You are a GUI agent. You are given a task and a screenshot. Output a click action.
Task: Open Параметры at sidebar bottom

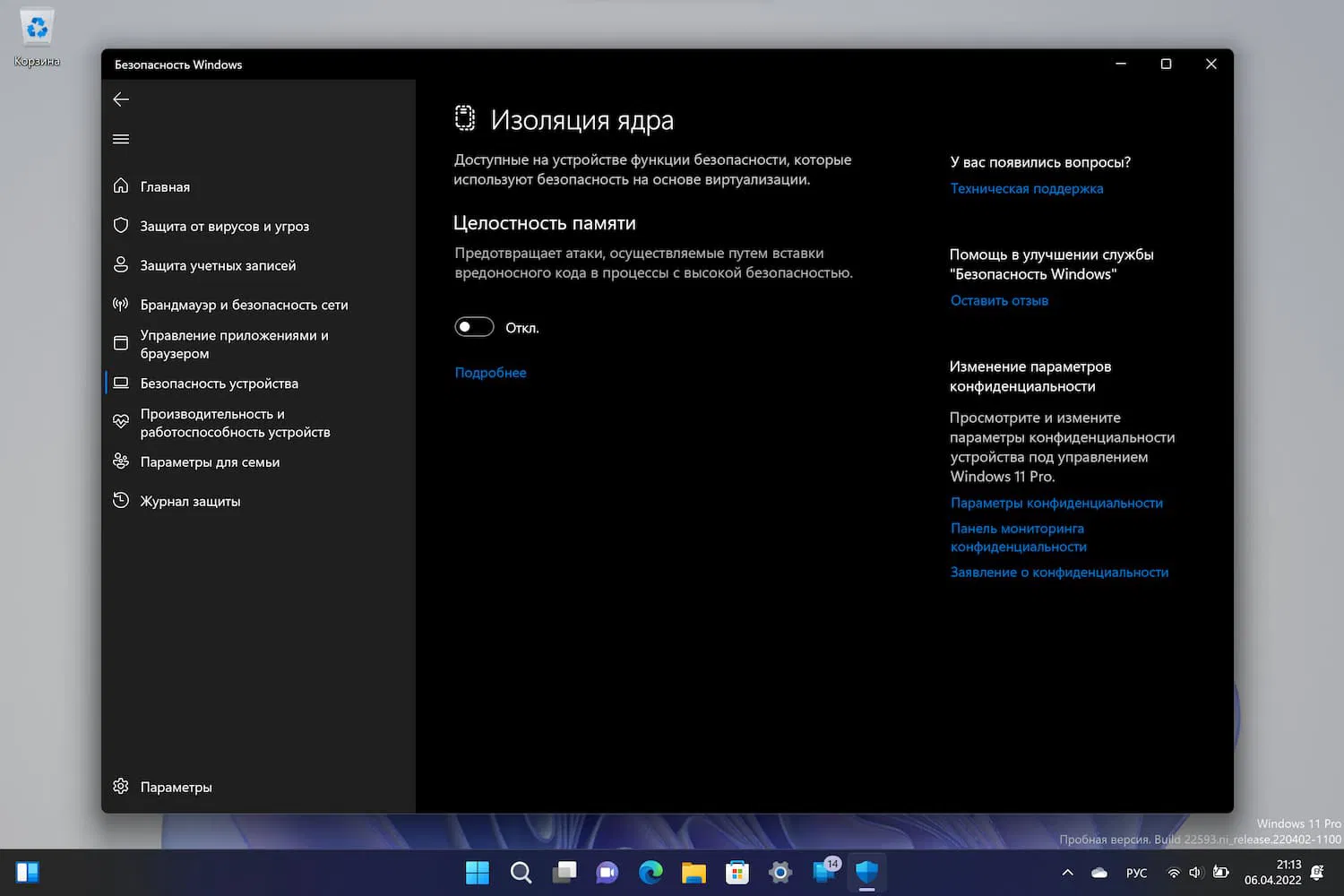pyautogui.click(x=176, y=787)
